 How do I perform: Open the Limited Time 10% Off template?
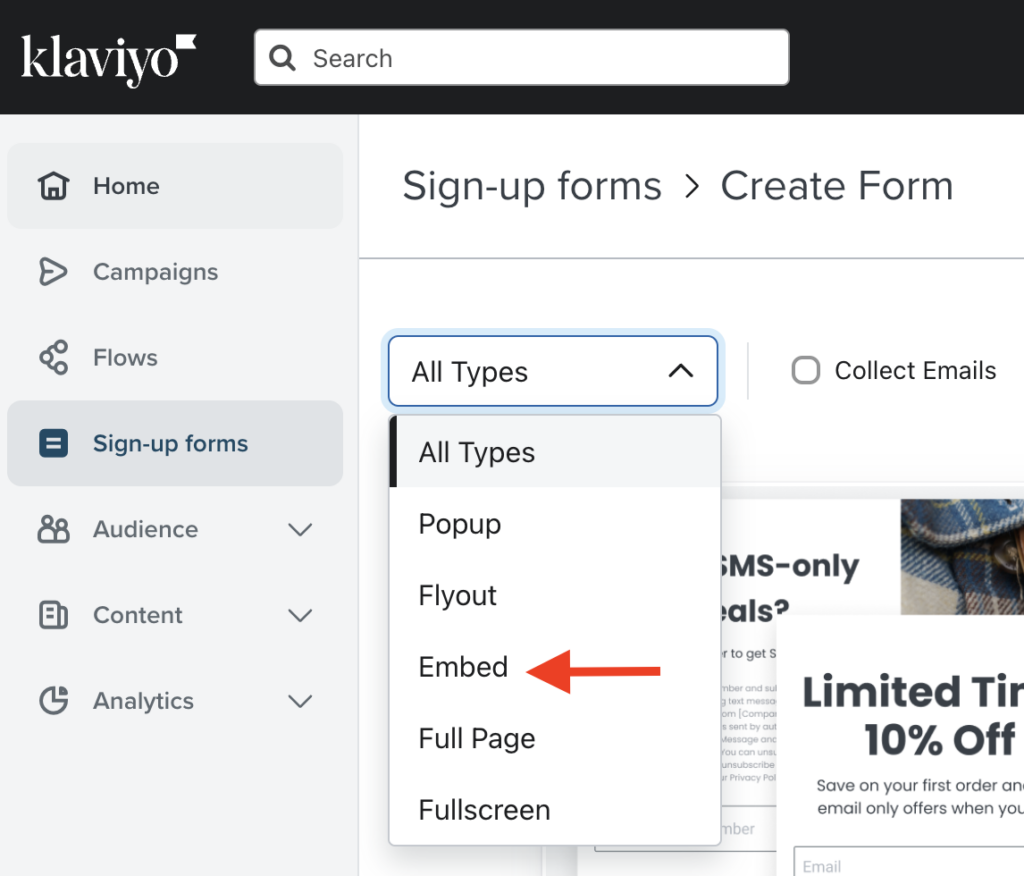(901, 745)
